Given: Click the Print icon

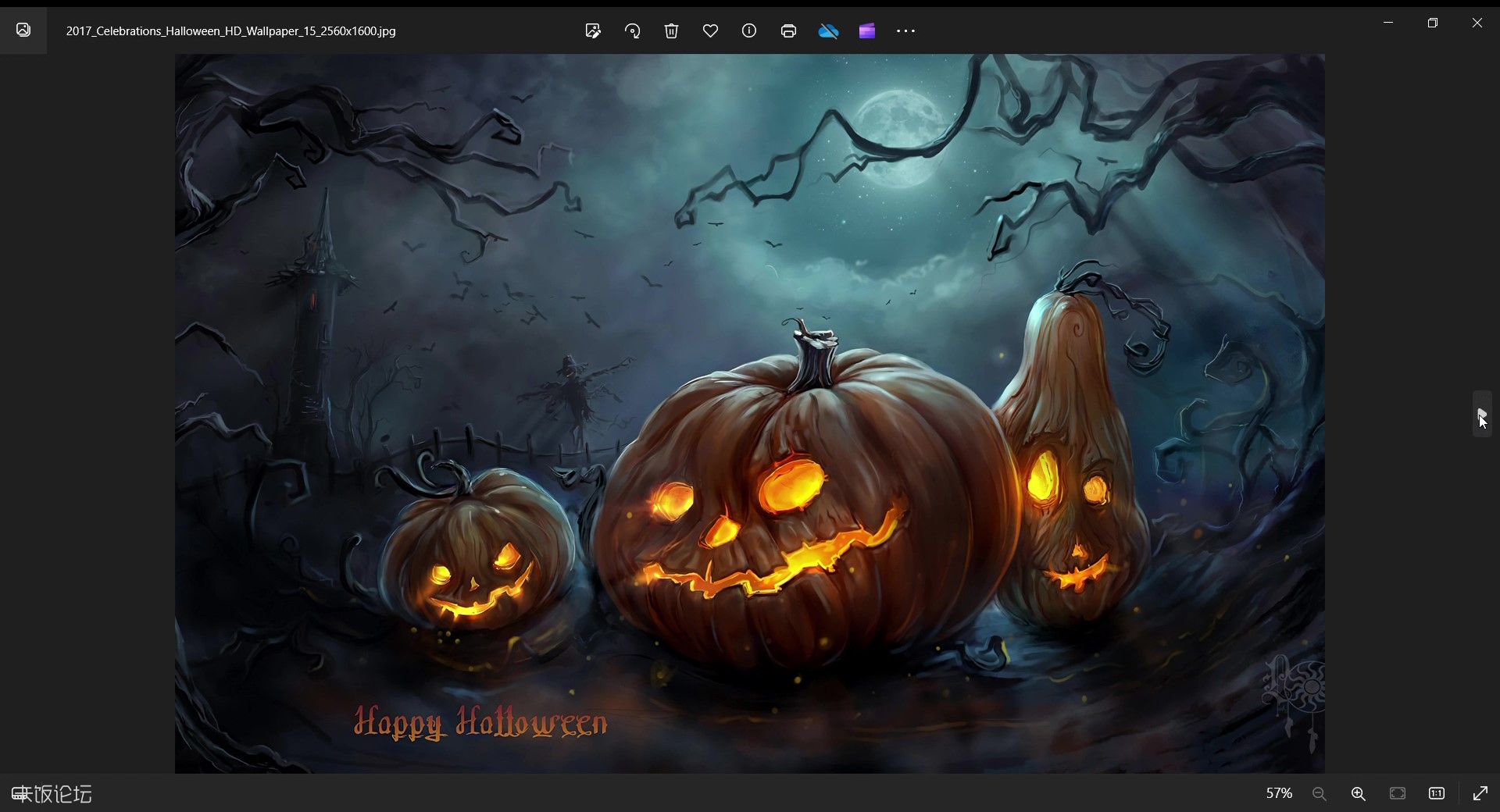Looking at the screenshot, I should coord(788,31).
